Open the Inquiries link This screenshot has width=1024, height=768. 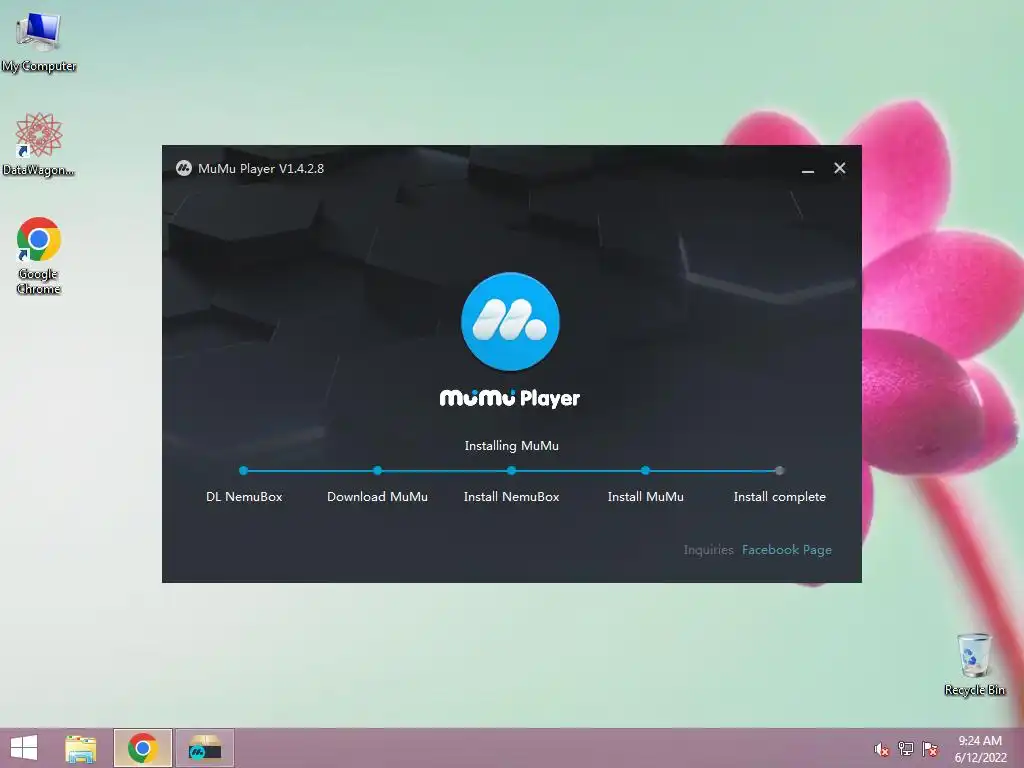(709, 550)
